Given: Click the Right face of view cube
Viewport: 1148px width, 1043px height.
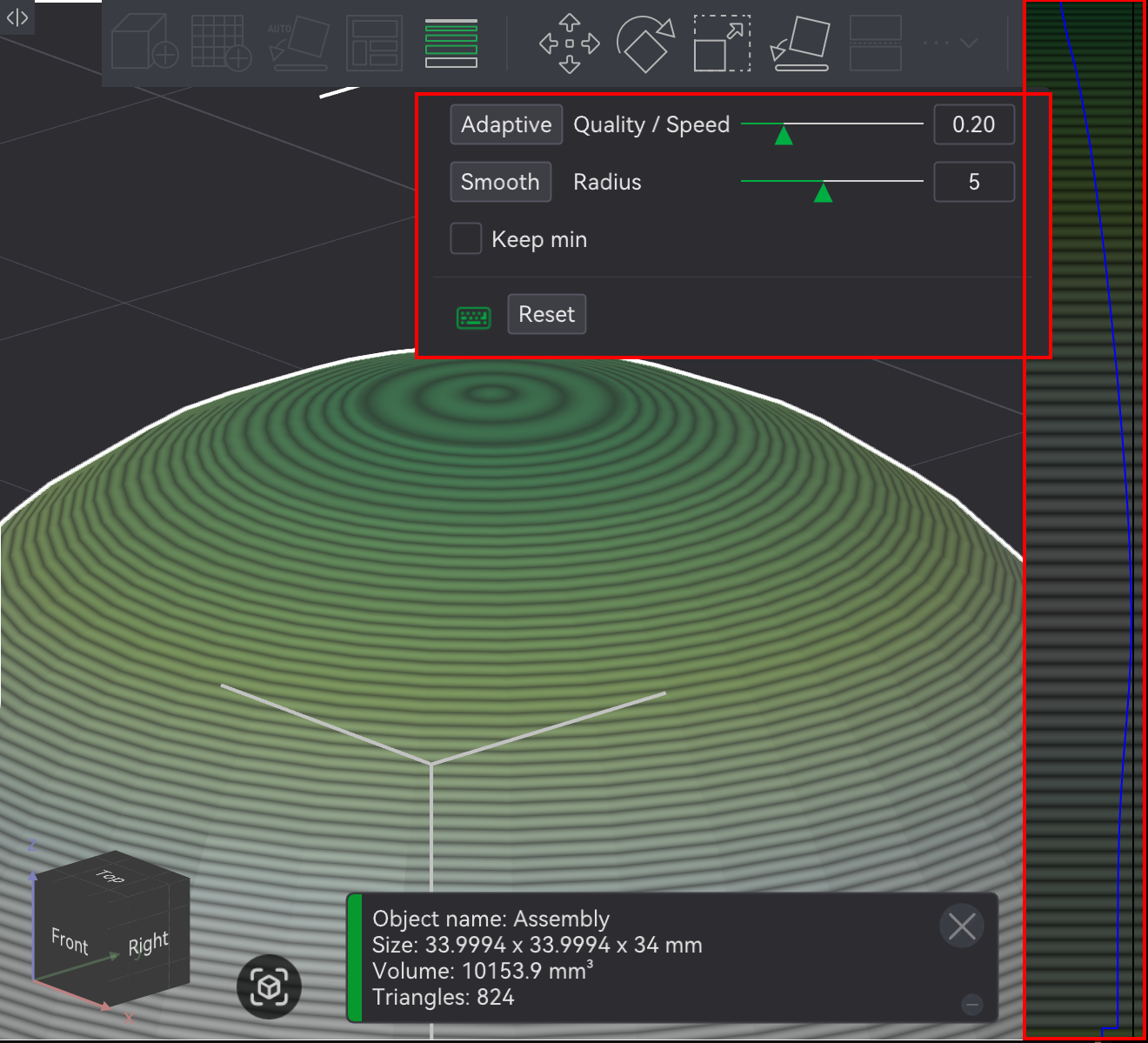Looking at the screenshot, I should (x=150, y=943).
